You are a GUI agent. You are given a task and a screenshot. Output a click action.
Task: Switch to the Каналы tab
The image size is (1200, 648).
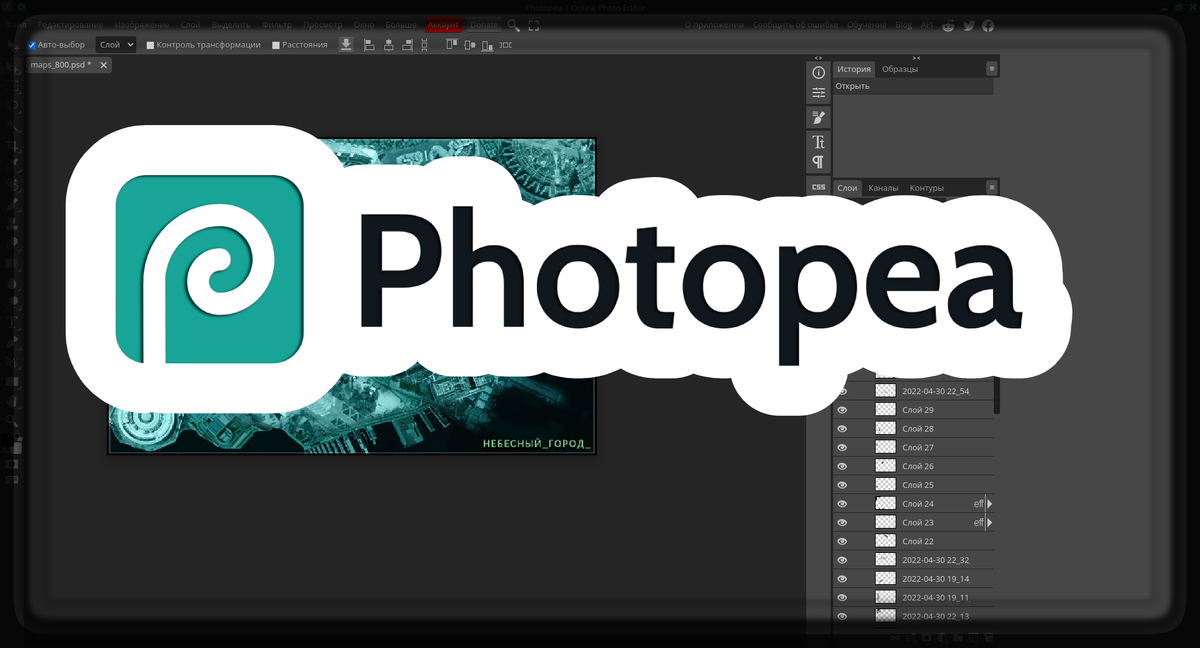pyautogui.click(x=883, y=188)
